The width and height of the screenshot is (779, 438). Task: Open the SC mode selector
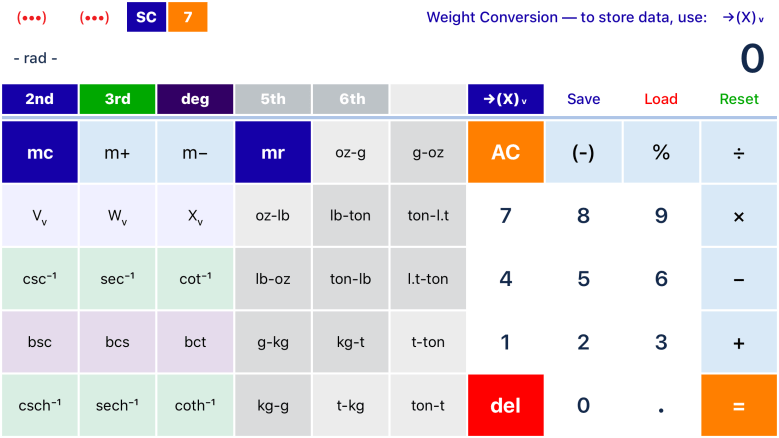(146, 17)
